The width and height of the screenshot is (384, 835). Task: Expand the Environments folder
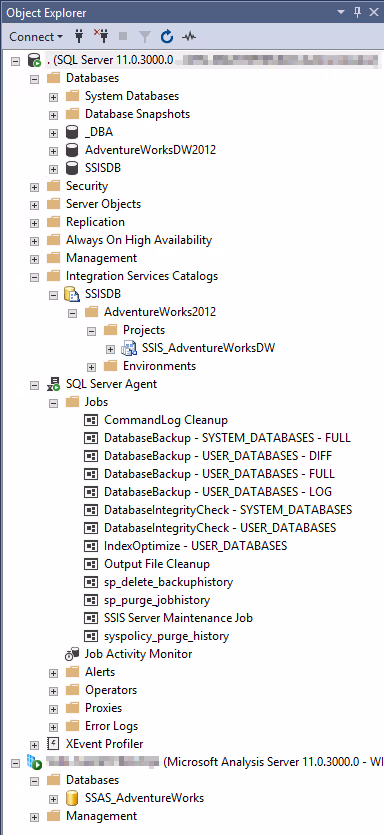click(92, 367)
